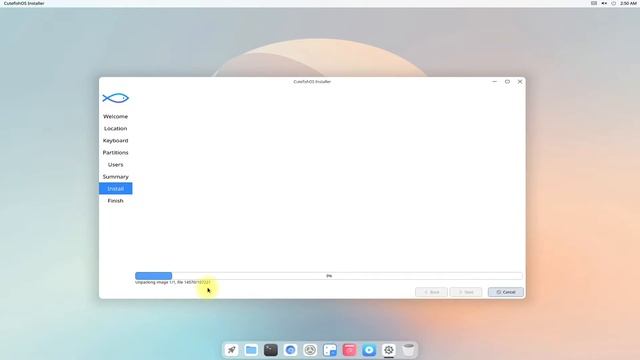Image resolution: width=640 pixels, height=360 pixels.
Task: Click the installer window title bar text
Action: (312, 82)
